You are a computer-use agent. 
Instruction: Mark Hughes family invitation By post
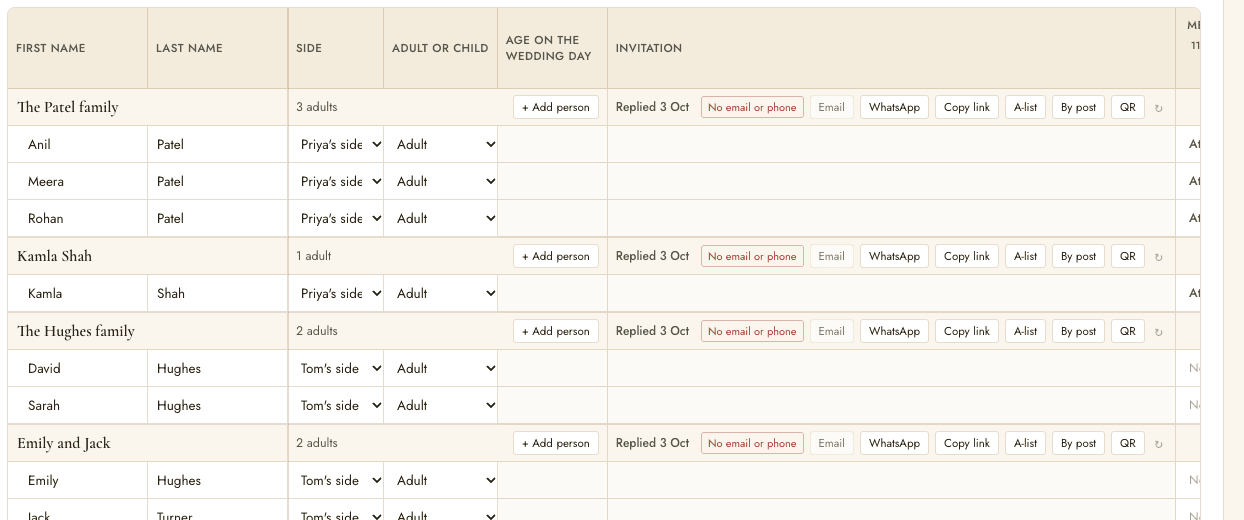coord(1078,331)
